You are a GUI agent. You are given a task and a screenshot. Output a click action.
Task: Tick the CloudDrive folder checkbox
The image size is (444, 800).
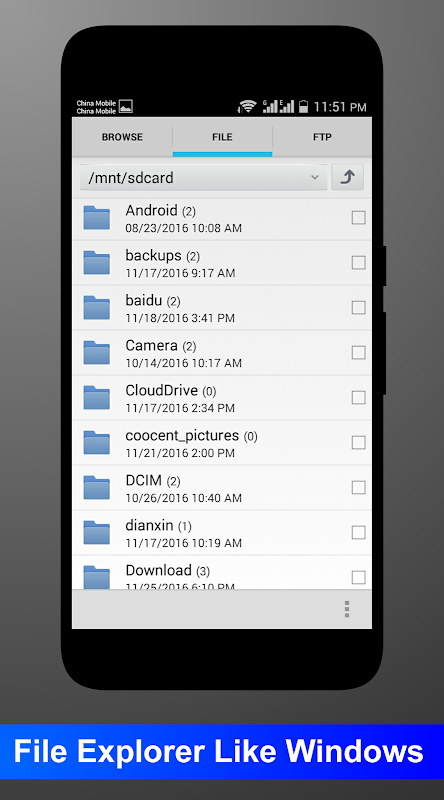[x=359, y=397]
